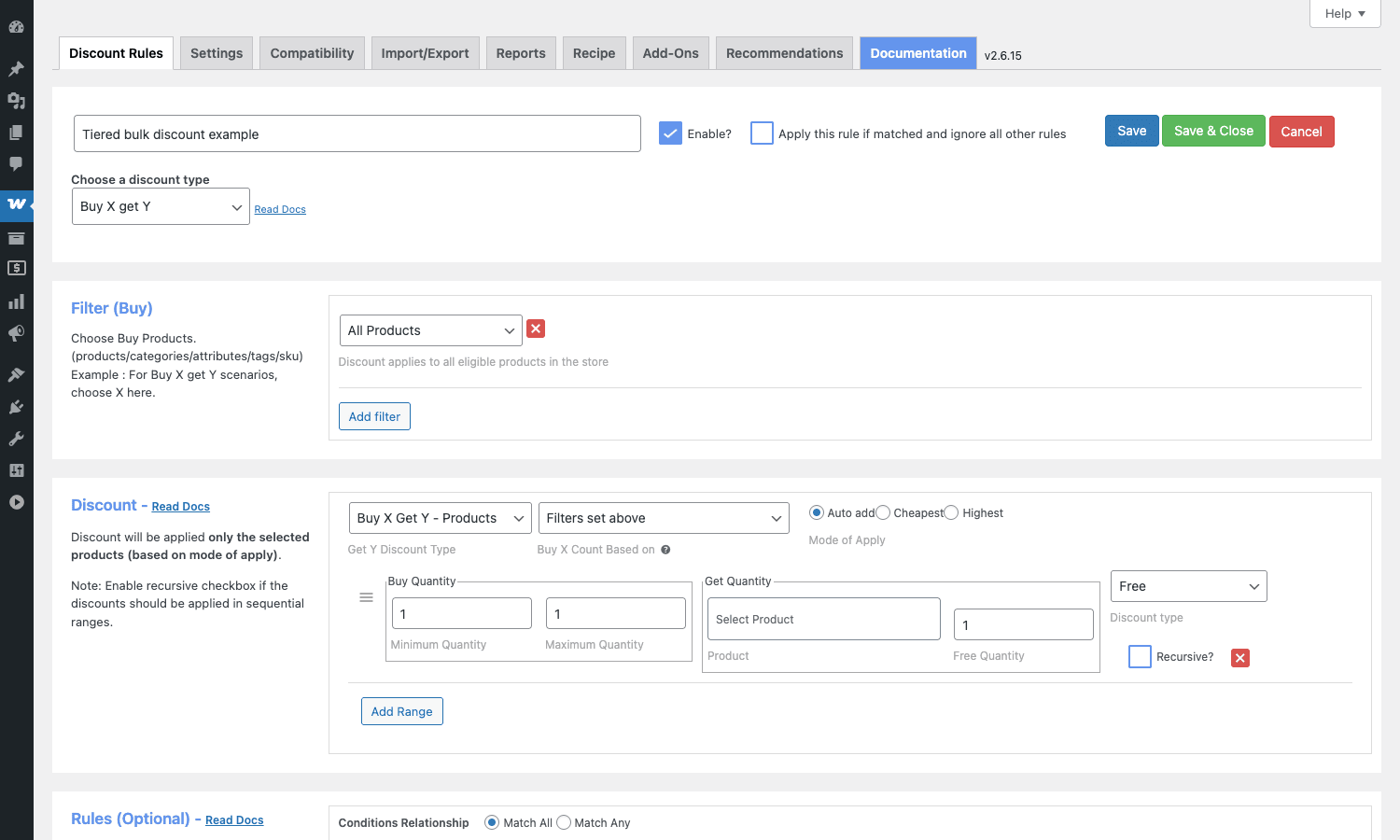Open the Buy X get Y discount type dropdown
Image resolution: width=1400 pixels, height=840 pixels.
click(161, 206)
